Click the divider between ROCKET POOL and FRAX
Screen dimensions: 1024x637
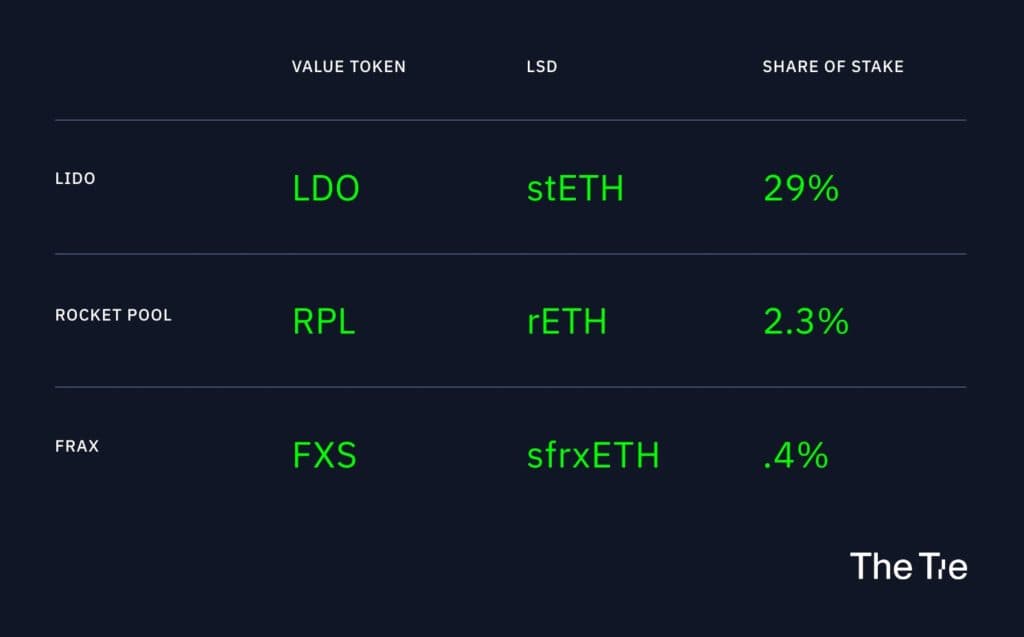point(510,387)
